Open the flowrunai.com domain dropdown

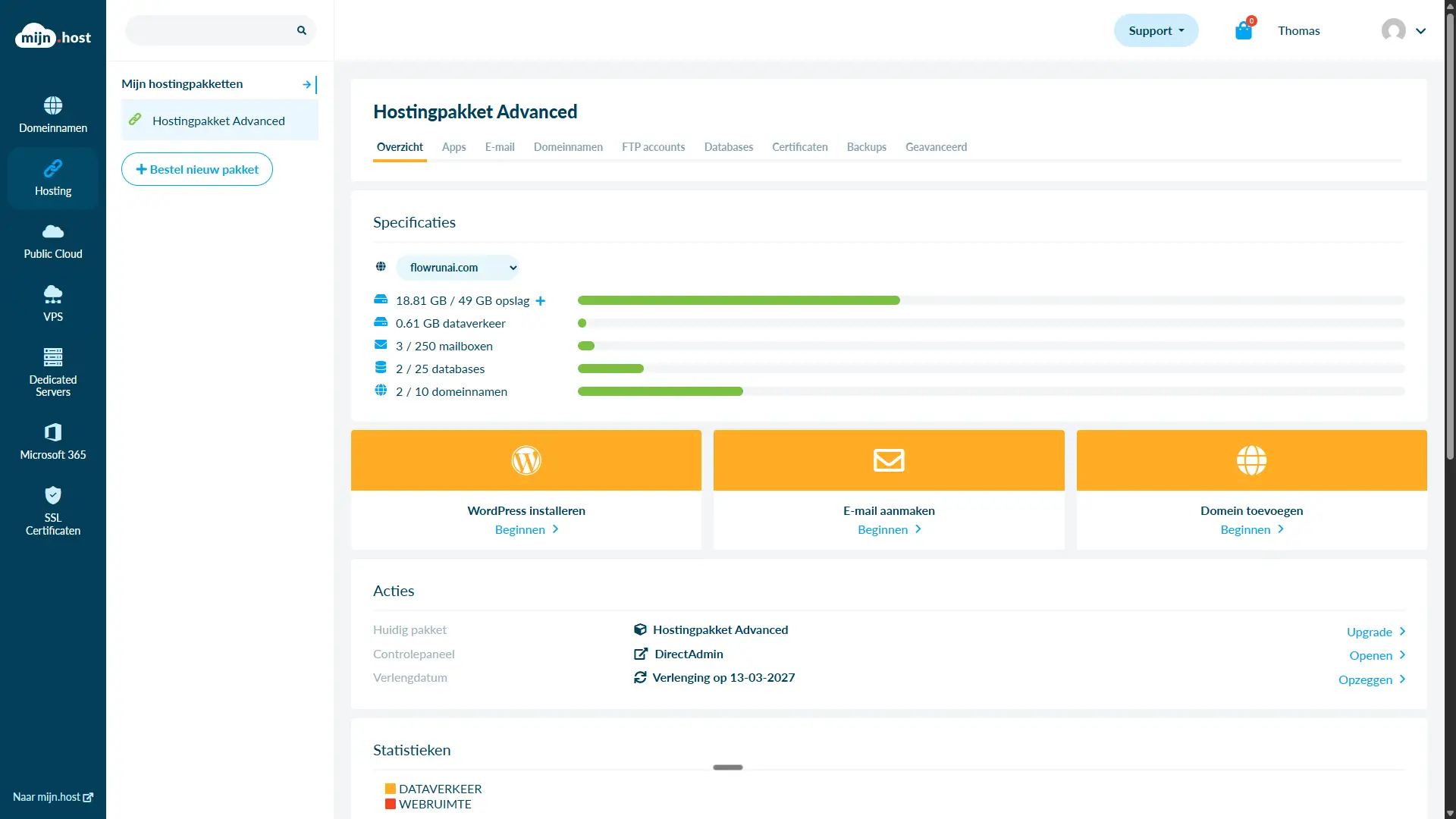coord(457,268)
